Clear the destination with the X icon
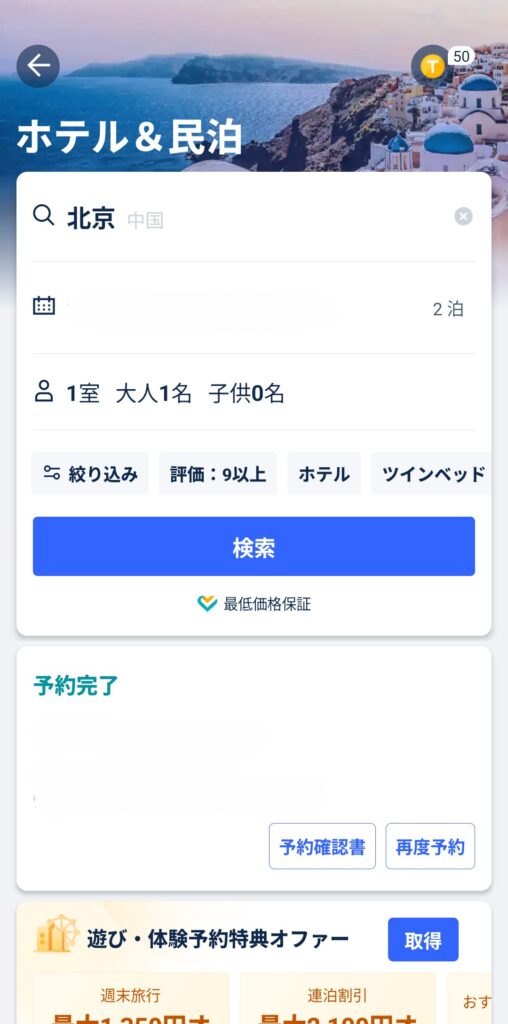This screenshot has width=508, height=1024. click(x=464, y=216)
